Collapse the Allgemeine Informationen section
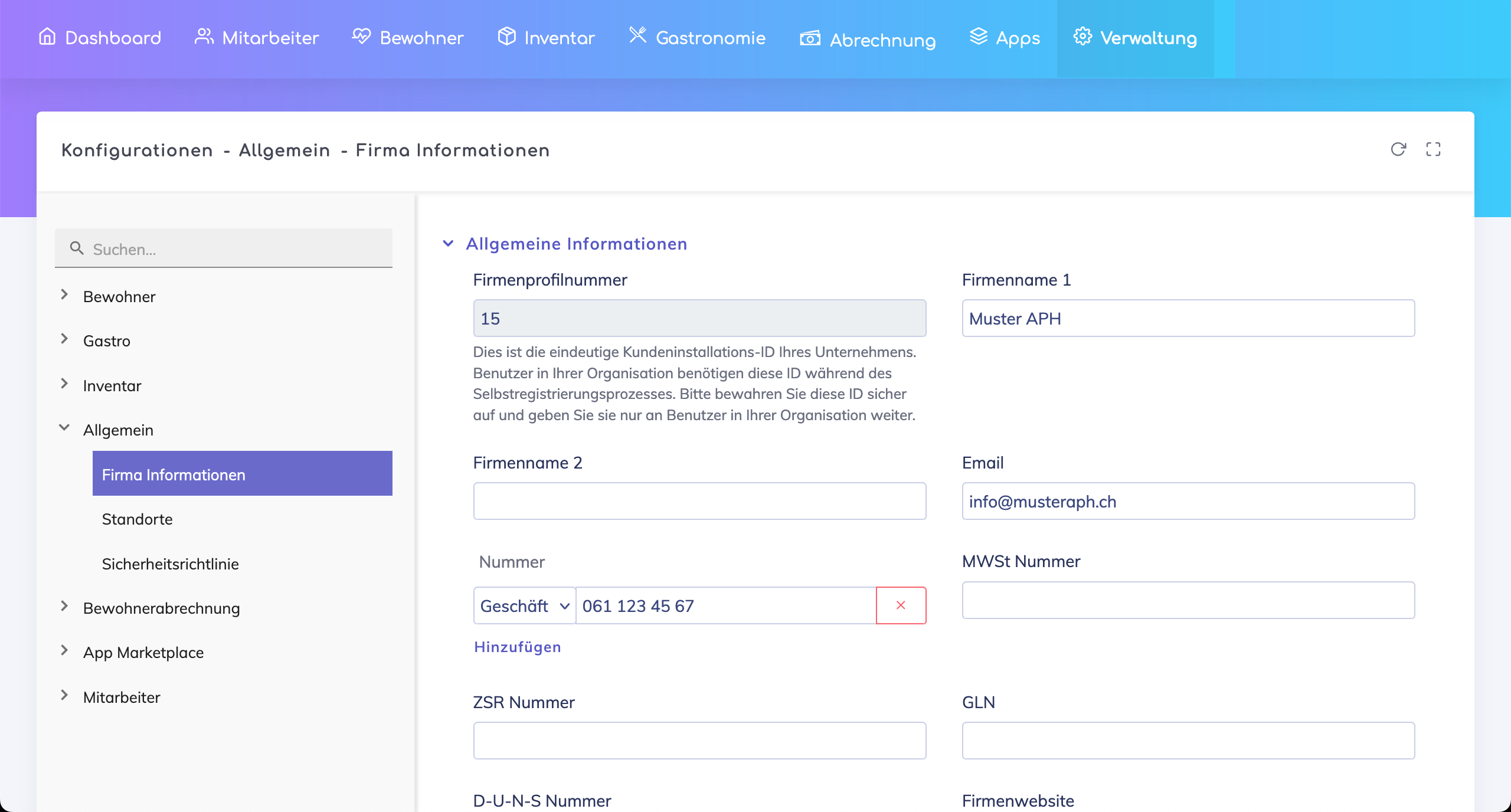1511x812 pixels. [449, 244]
